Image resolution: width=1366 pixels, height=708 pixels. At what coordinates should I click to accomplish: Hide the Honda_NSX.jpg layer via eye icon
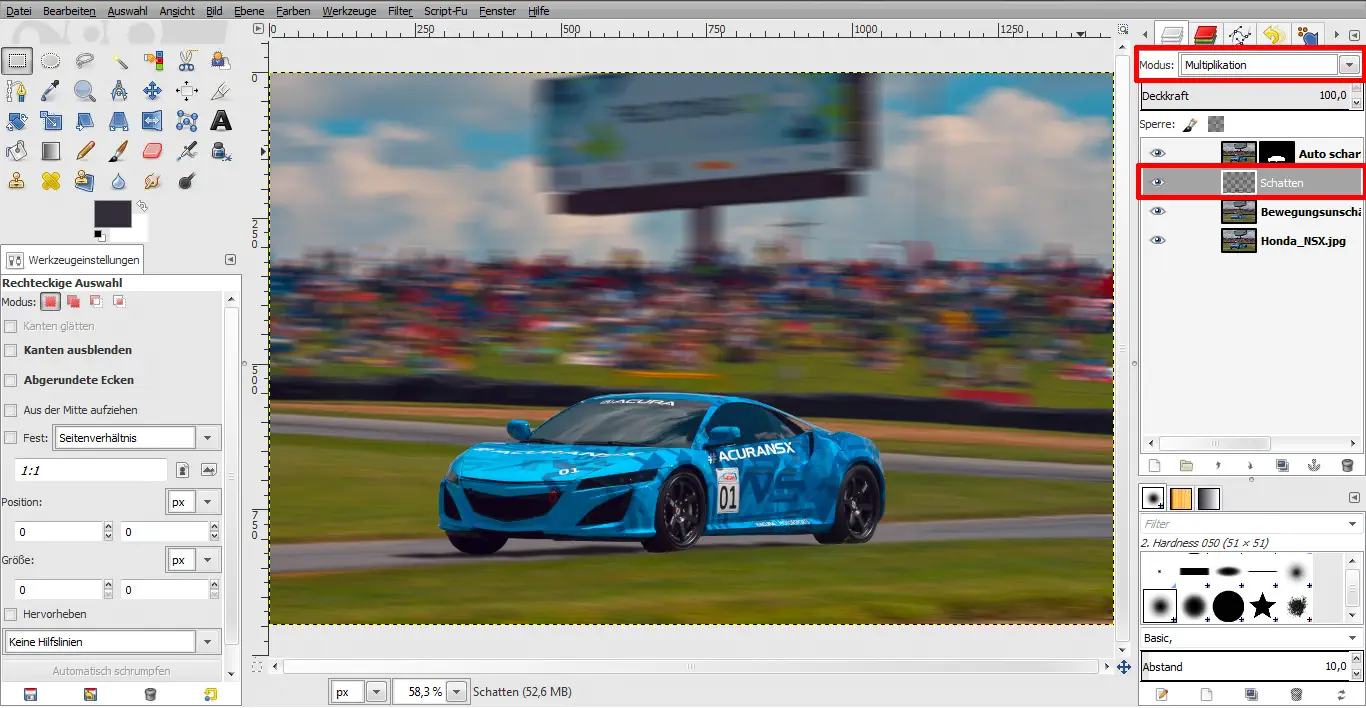(x=1157, y=240)
